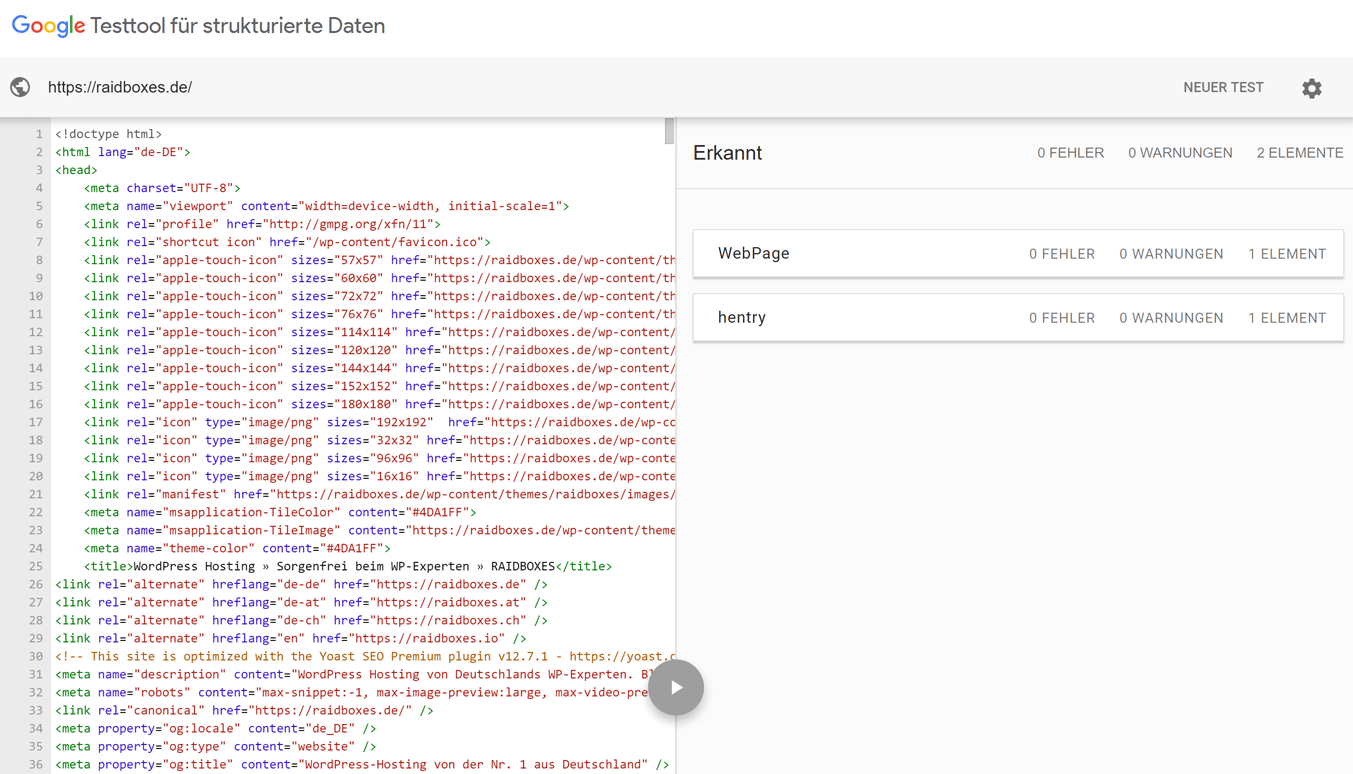Click the Erkannt heading
The image size is (1353, 774).
point(727,153)
